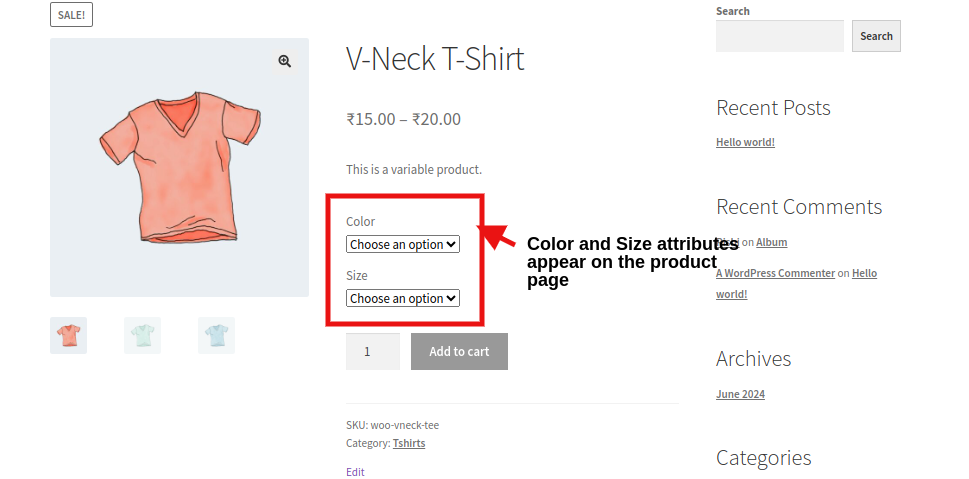Image resolution: width=969 pixels, height=479 pixels.
Task: Click the V-Neck T-Shirt product title
Action: click(x=435, y=59)
